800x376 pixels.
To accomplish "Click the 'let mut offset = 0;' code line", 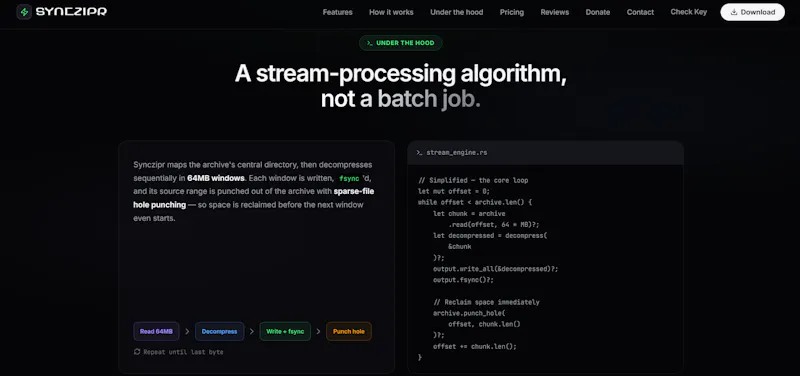I will click(454, 191).
